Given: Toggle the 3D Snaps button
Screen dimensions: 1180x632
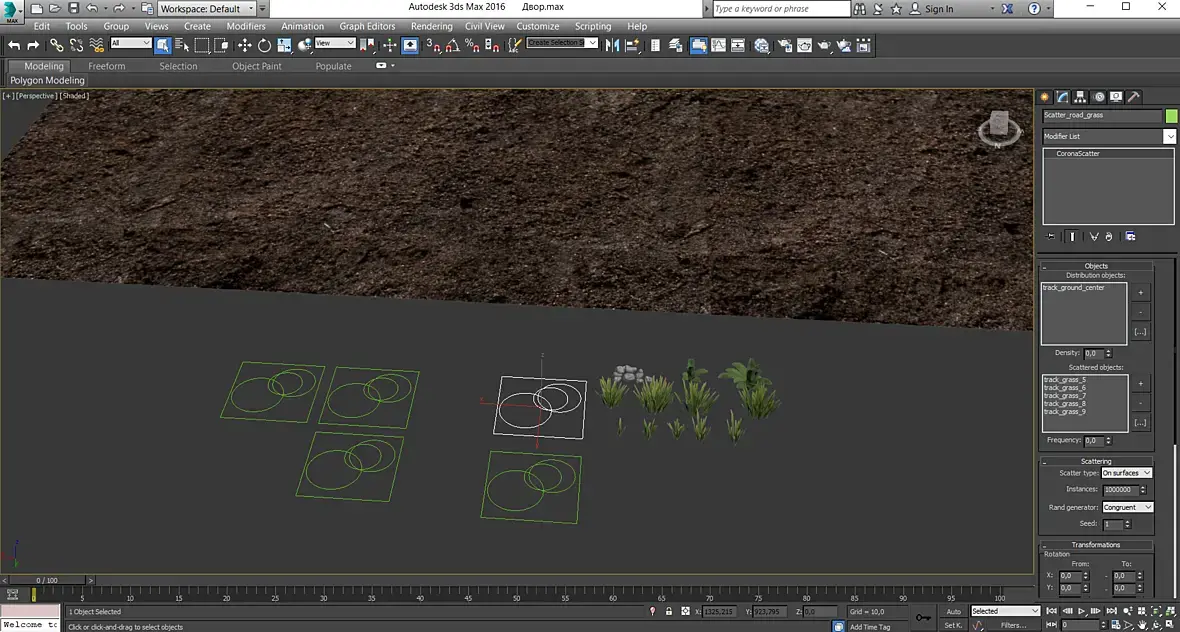Looking at the screenshot, I should point(433,45).
